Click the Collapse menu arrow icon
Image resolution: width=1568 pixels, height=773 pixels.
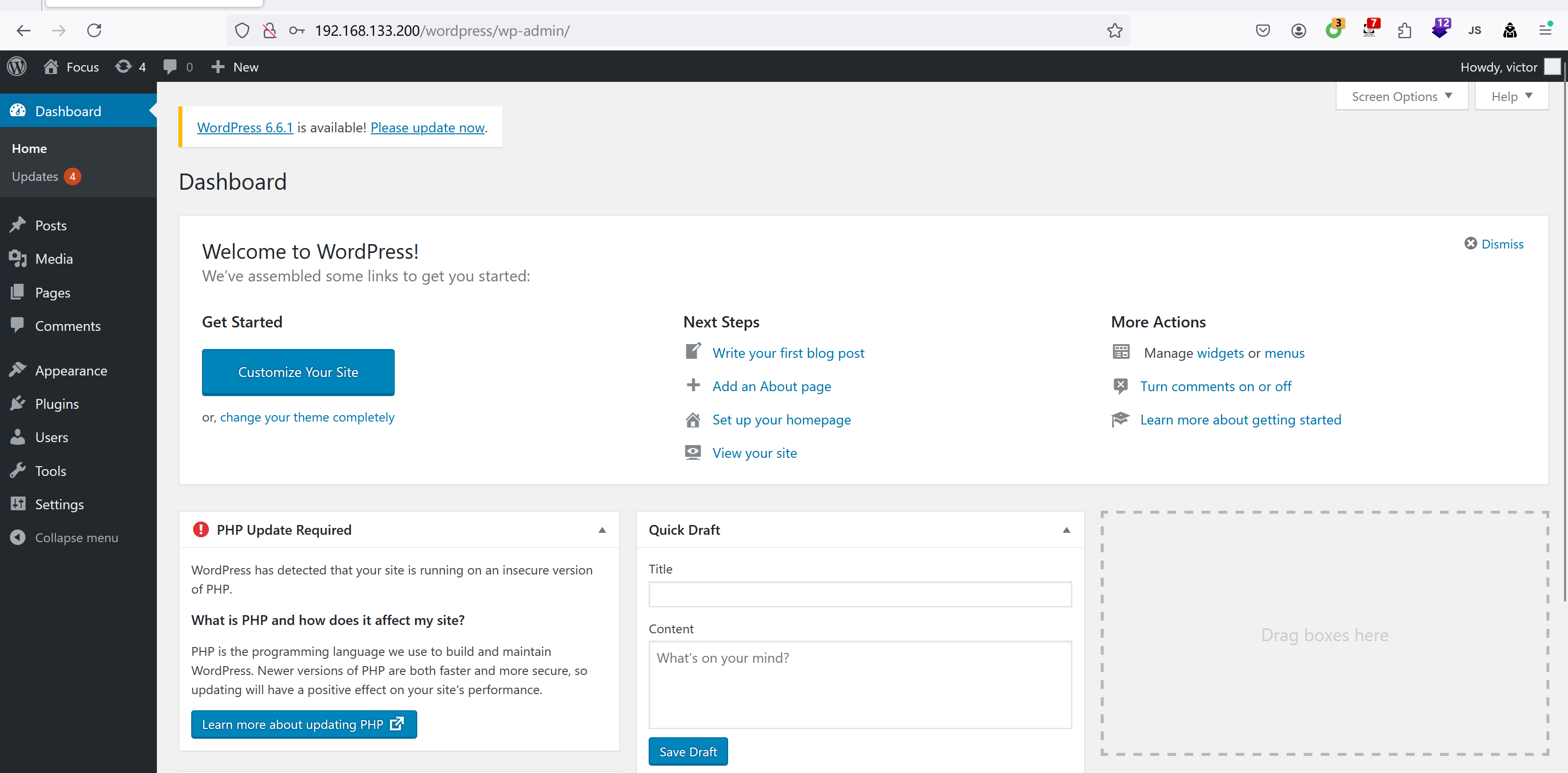[x=18, y=537]
